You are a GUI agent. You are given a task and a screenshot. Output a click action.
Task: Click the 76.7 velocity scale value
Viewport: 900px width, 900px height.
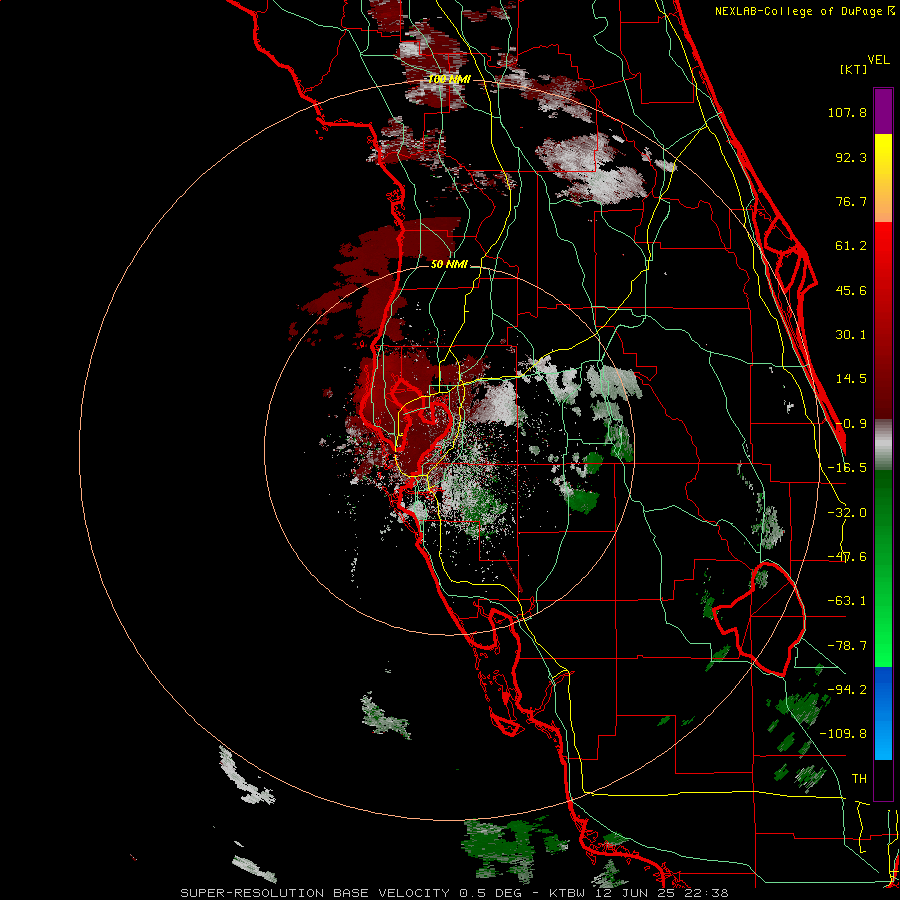851,201
